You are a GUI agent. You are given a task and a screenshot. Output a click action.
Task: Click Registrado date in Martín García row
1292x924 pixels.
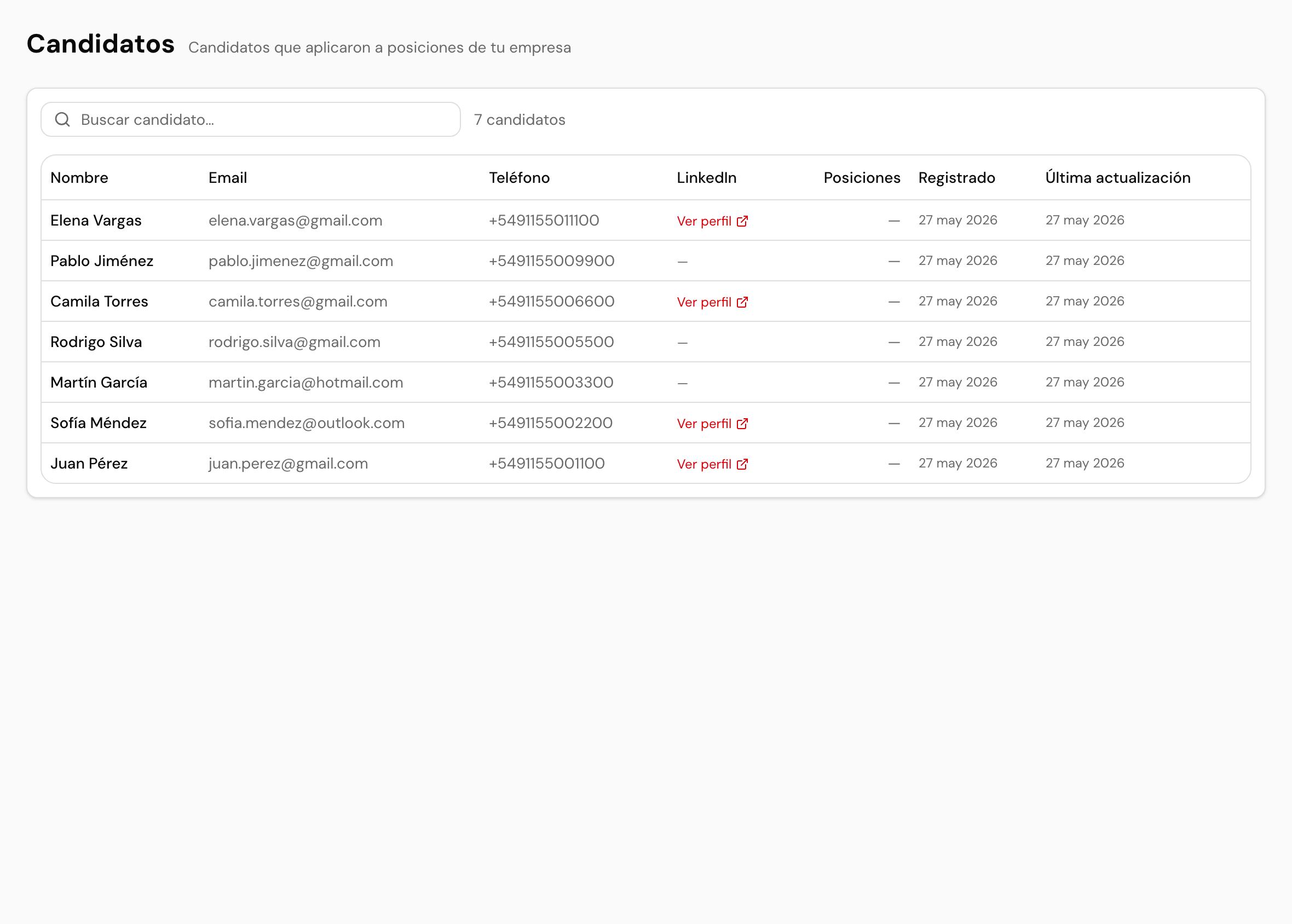click(x=958, y=382)
